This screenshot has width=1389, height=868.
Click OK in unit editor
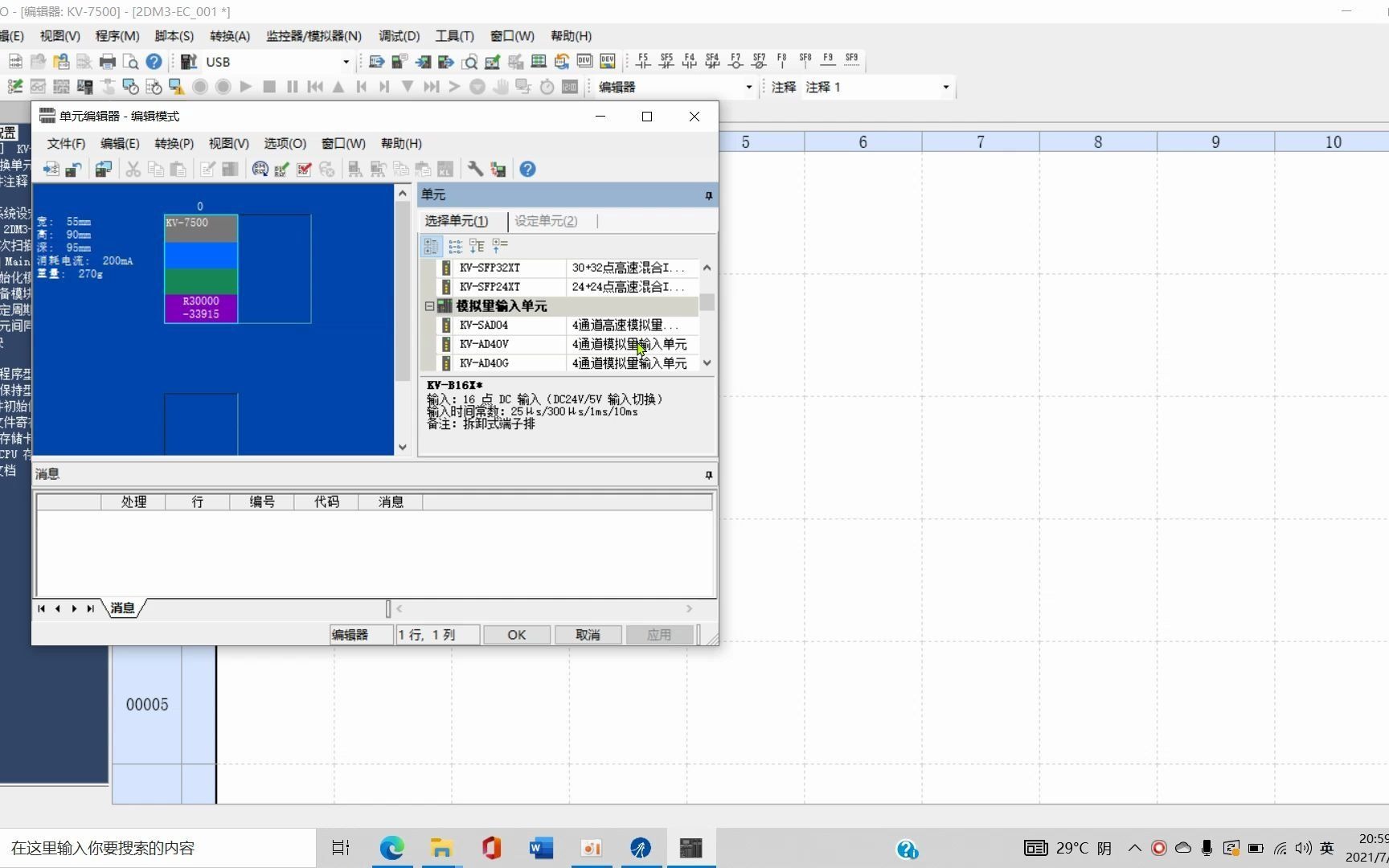pos(516,635)
